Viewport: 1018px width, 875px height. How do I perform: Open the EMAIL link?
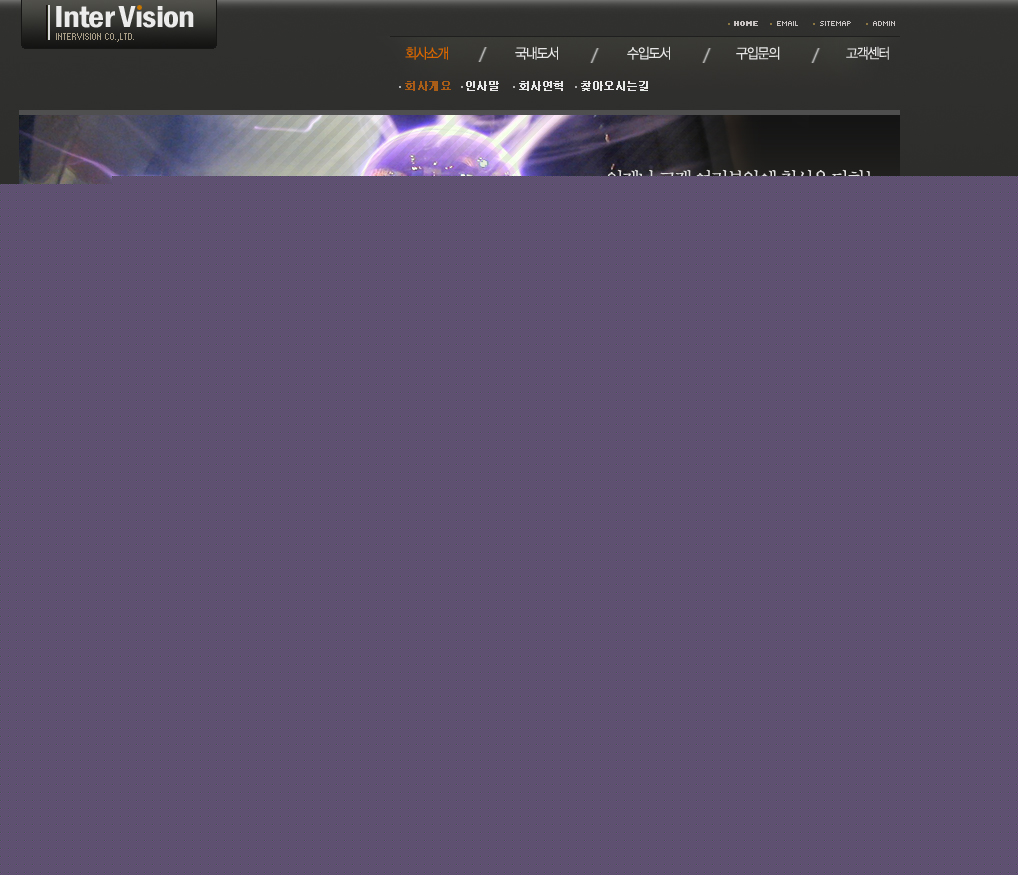click(787, 23)
